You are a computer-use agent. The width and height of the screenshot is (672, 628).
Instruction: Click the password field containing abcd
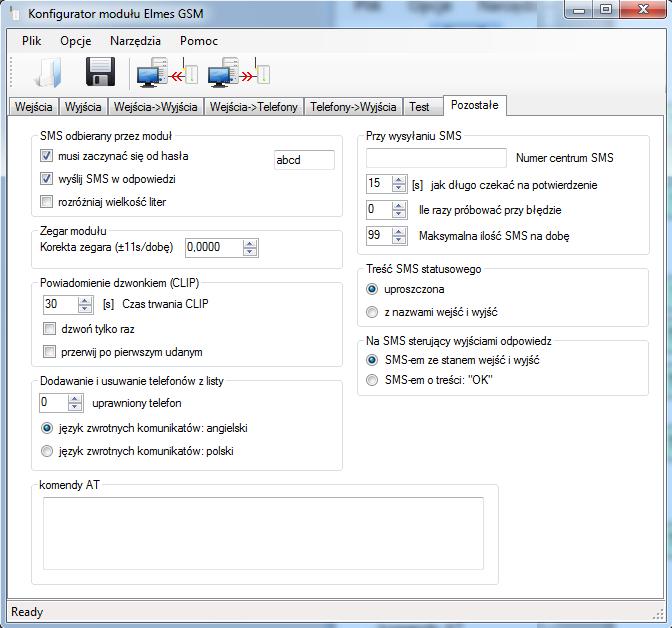pos(304,160)
